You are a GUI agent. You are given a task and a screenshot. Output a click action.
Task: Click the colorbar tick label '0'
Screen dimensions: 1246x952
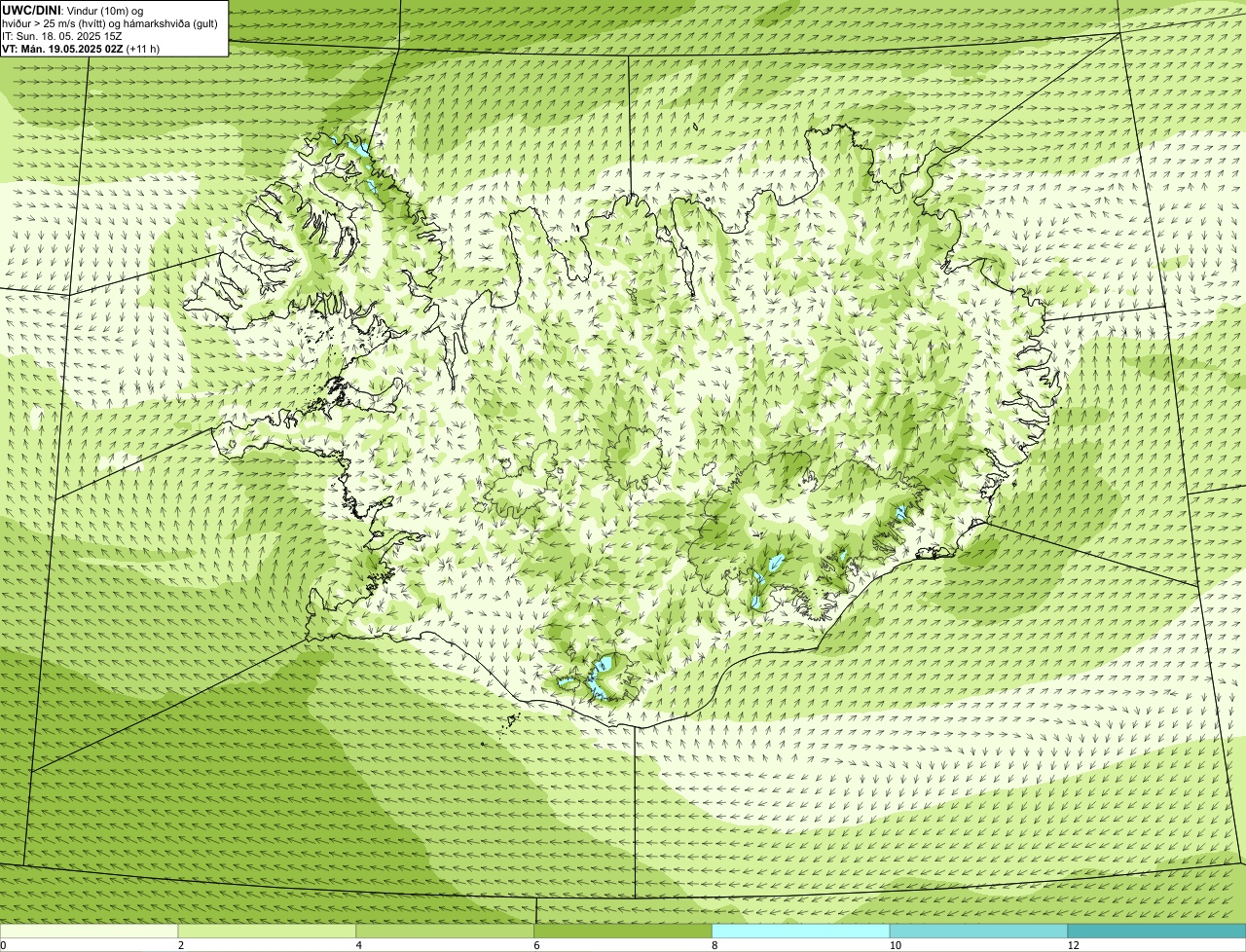[x=3, y=945]
